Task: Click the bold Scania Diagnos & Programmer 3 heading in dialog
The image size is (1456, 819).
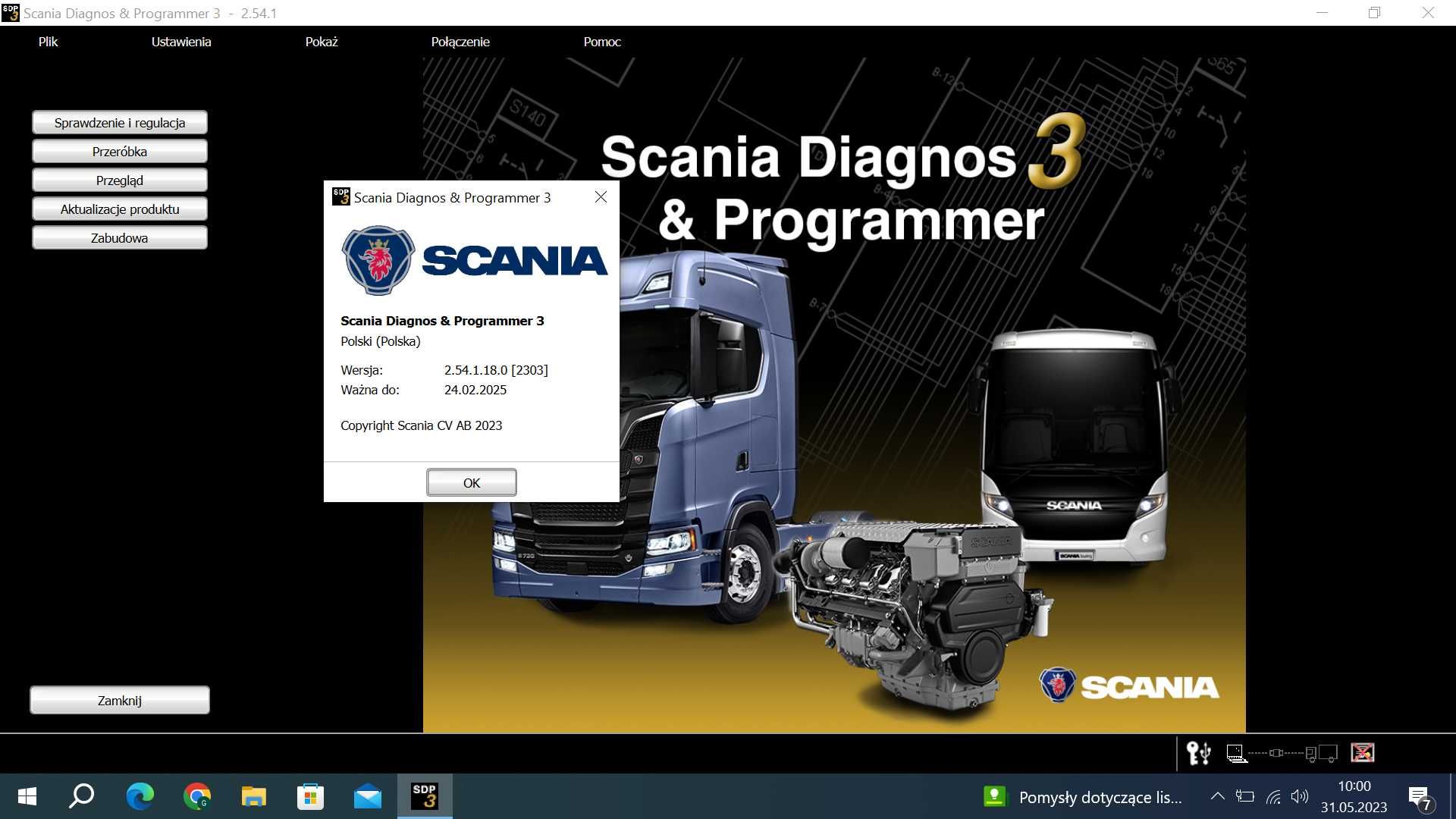Action: [x=442, y=321]
